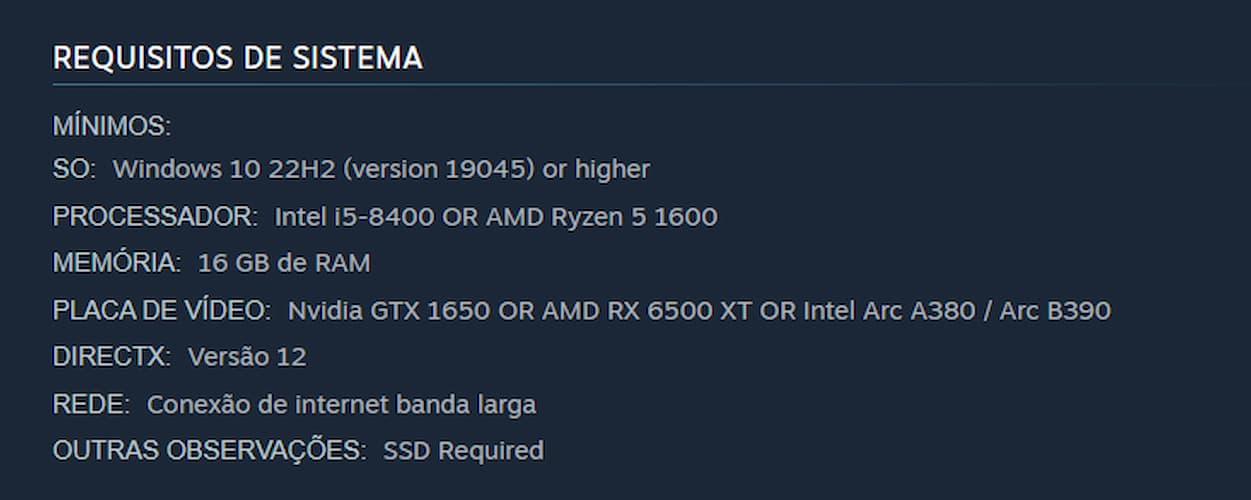Click the REQUISITOS DE SISTEMA heading
1251x500 pixels.
click(237, 58)
